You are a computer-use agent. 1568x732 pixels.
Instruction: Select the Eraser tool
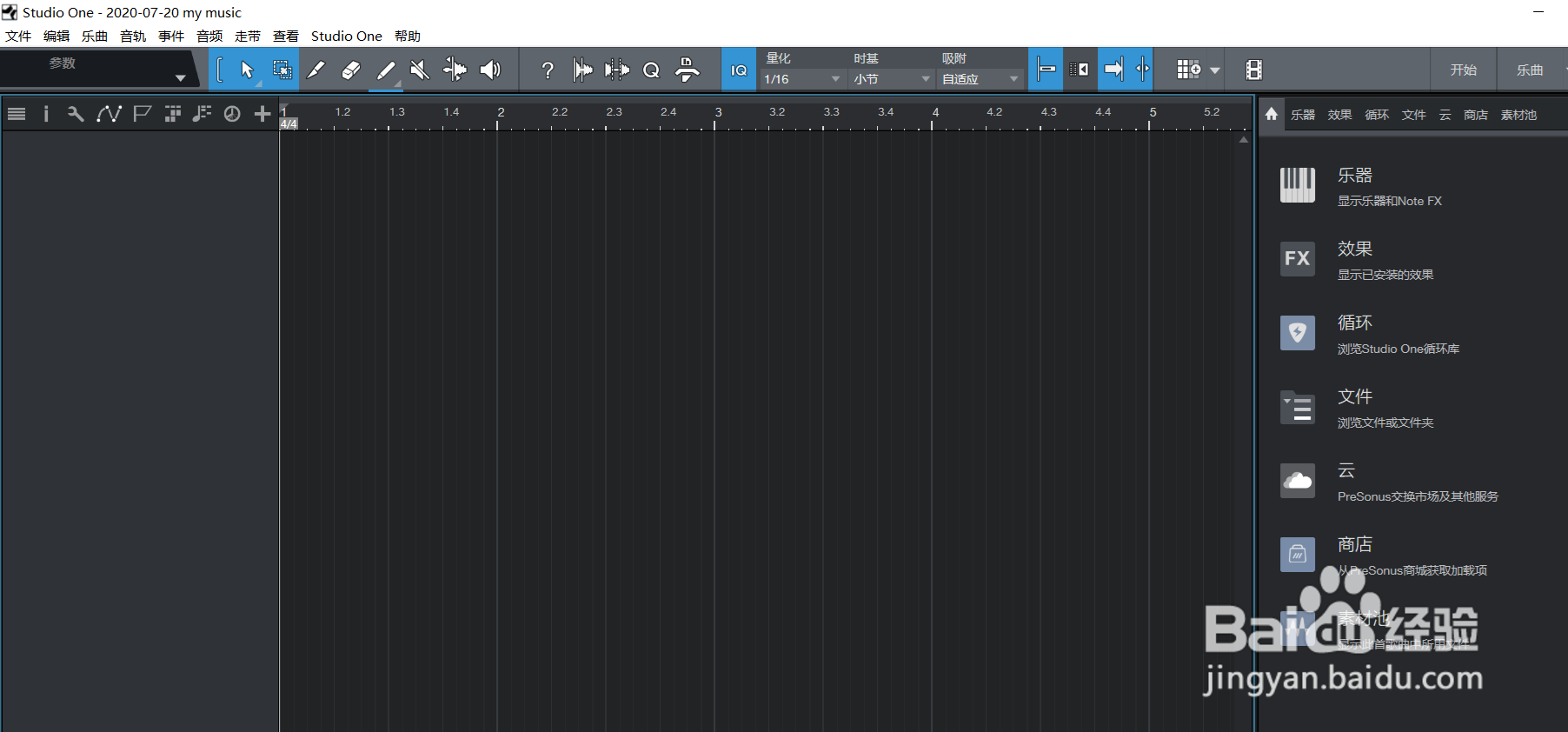351,70
